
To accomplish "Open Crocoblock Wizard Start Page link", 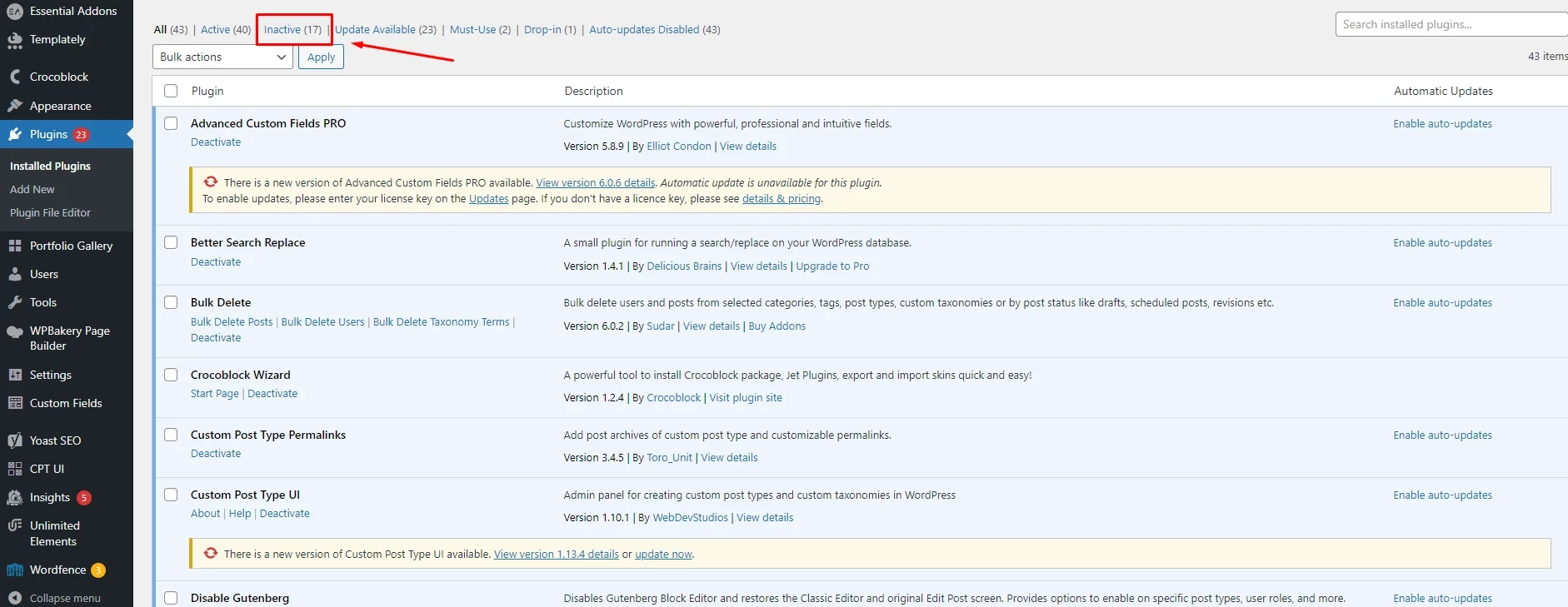I will point(215,393).
